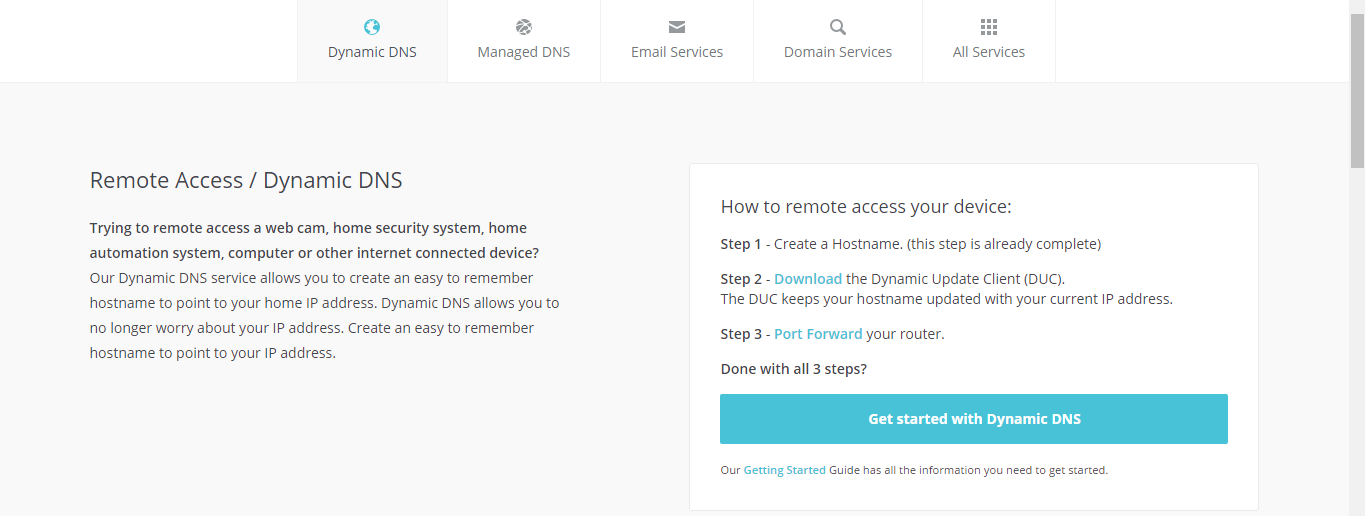
Task: Click the scrollbar track below the thumb
Action: 1357,340
